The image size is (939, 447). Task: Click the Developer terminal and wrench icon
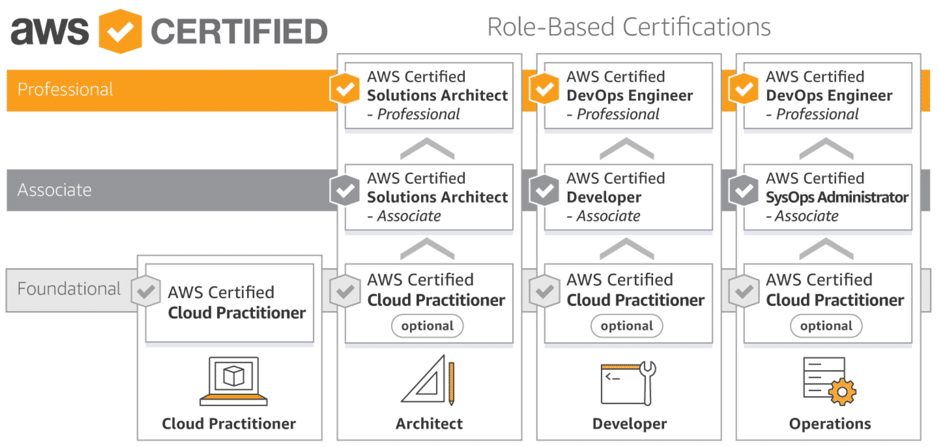(x=628, y=382)
